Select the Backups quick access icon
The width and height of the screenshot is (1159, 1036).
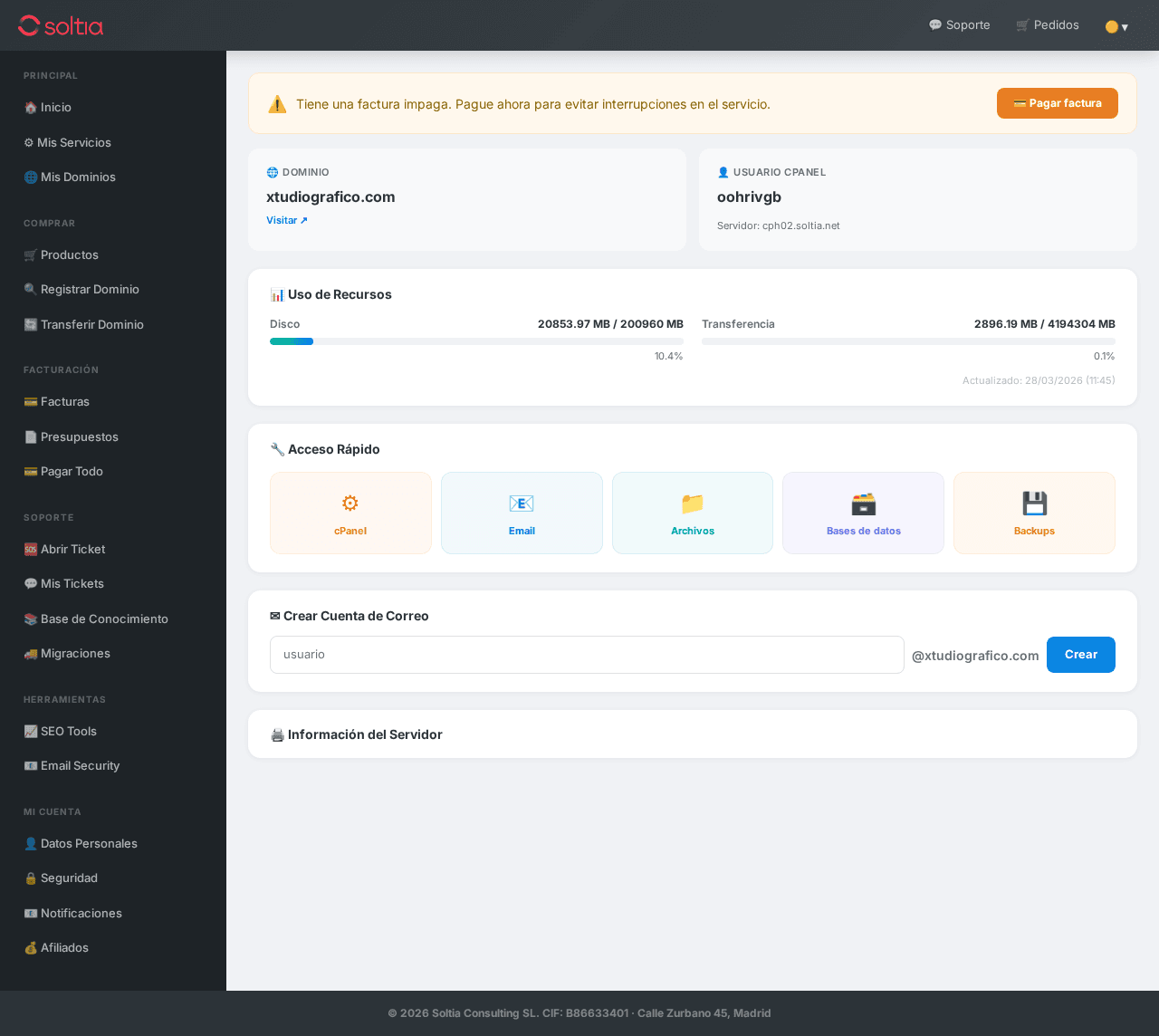pos(1033,513)
